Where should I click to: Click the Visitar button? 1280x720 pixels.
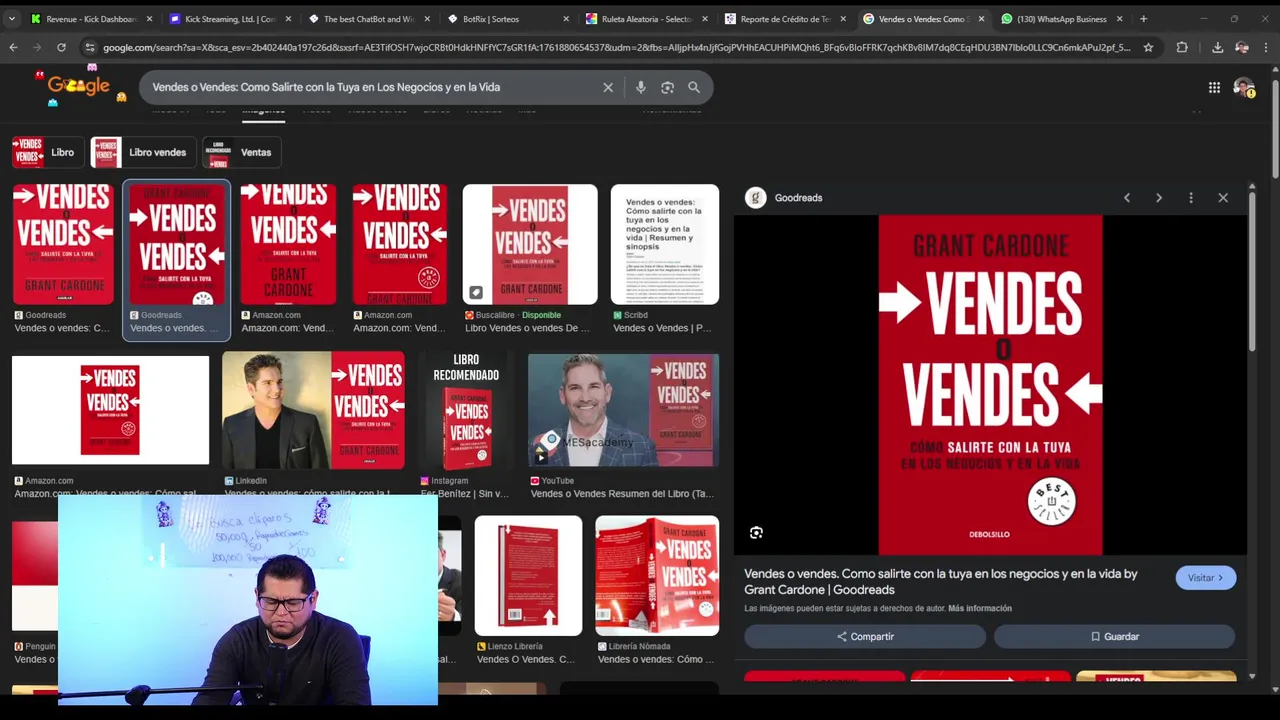tap(1205, 578)
